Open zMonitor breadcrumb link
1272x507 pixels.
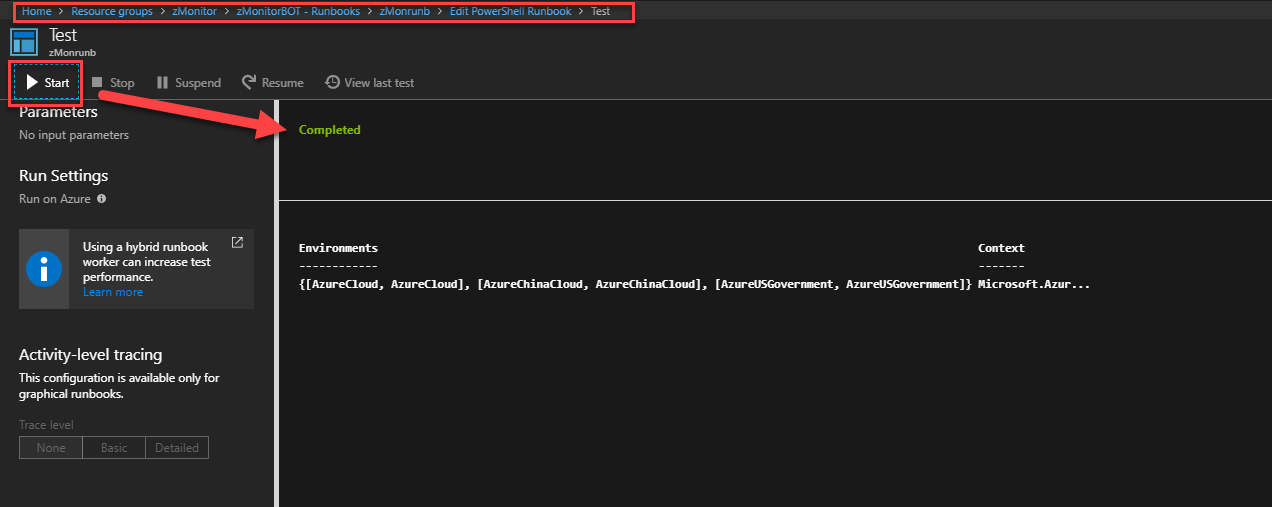tap(194, 12)
